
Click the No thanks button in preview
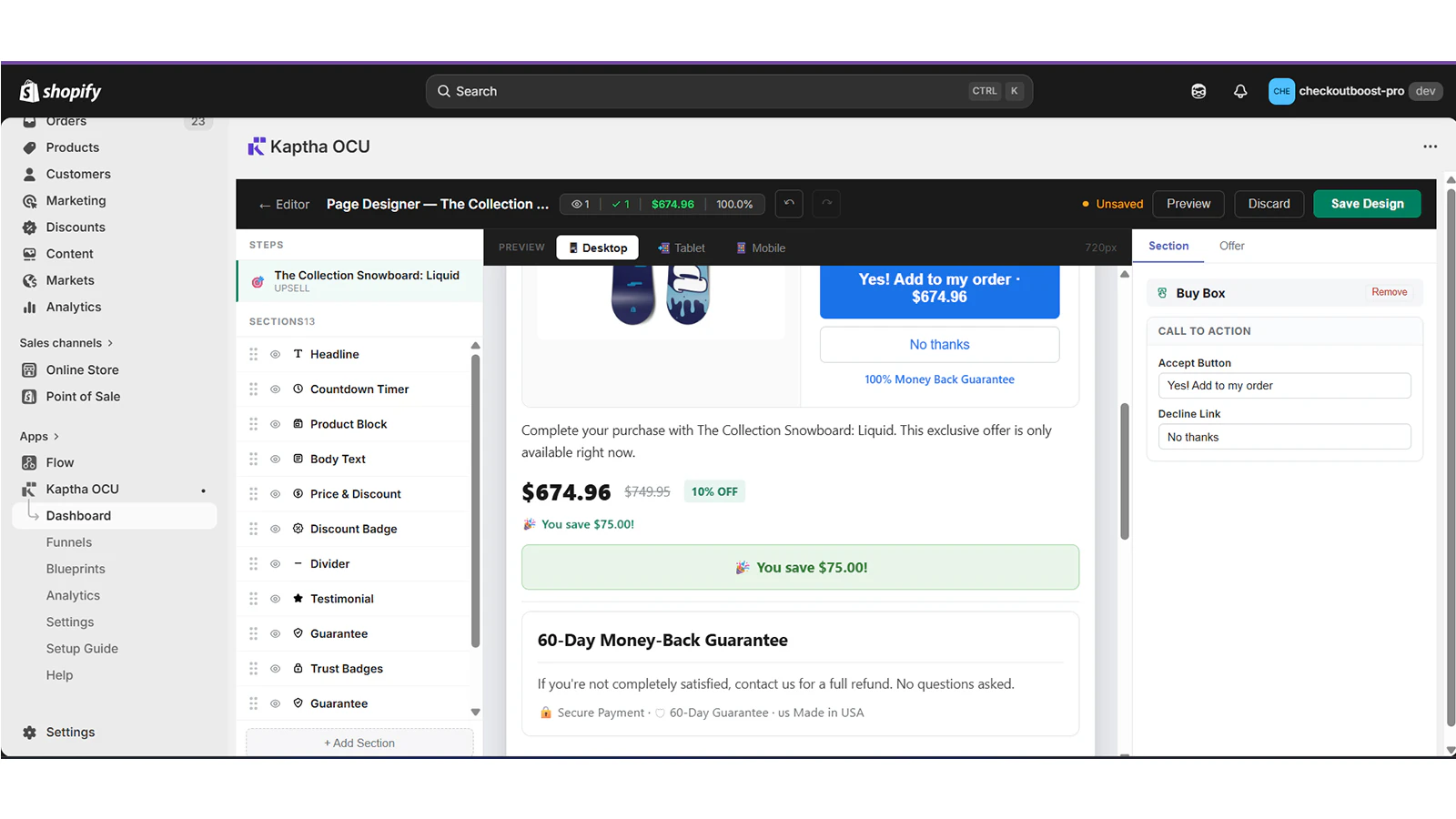939,345
